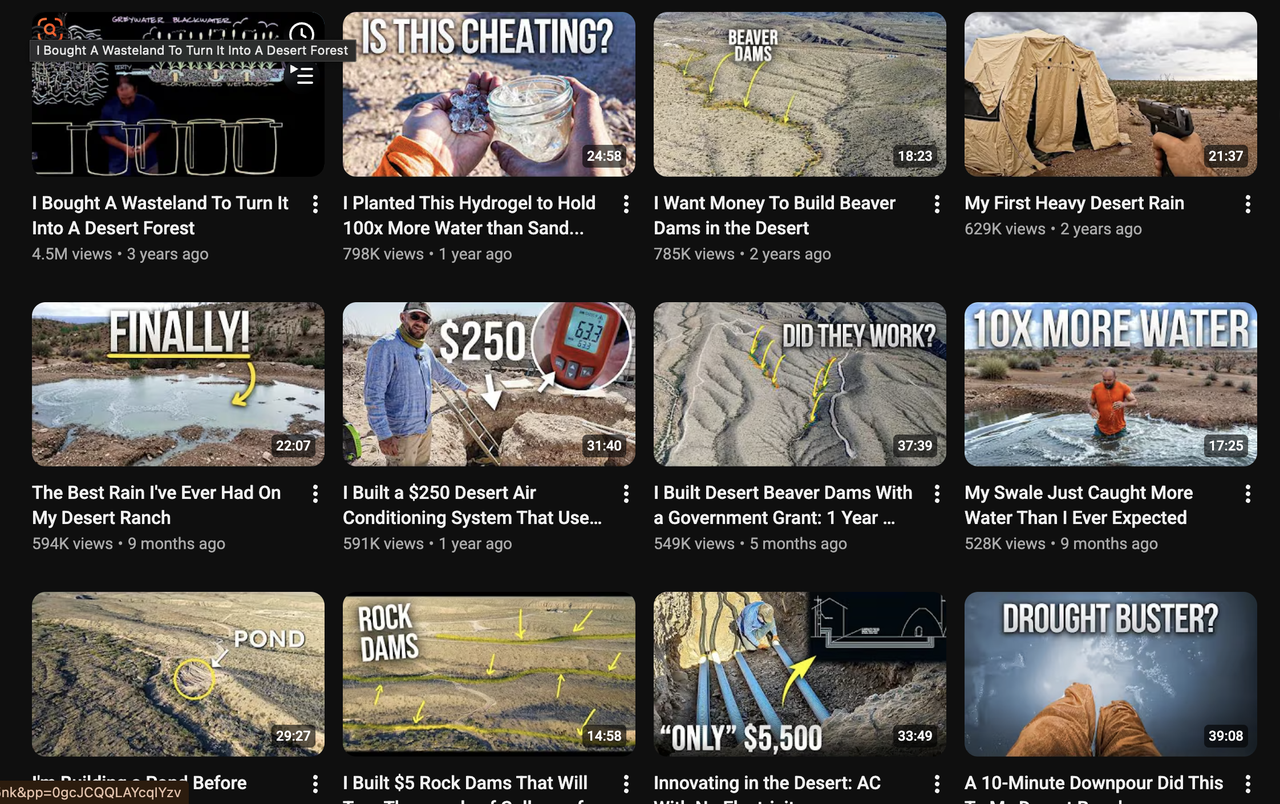Viewport: 1280px width, 804px height.
Task: Open the IS THIS CHEATING hydrogel thumbnail
Action: (x=489, y=94)
